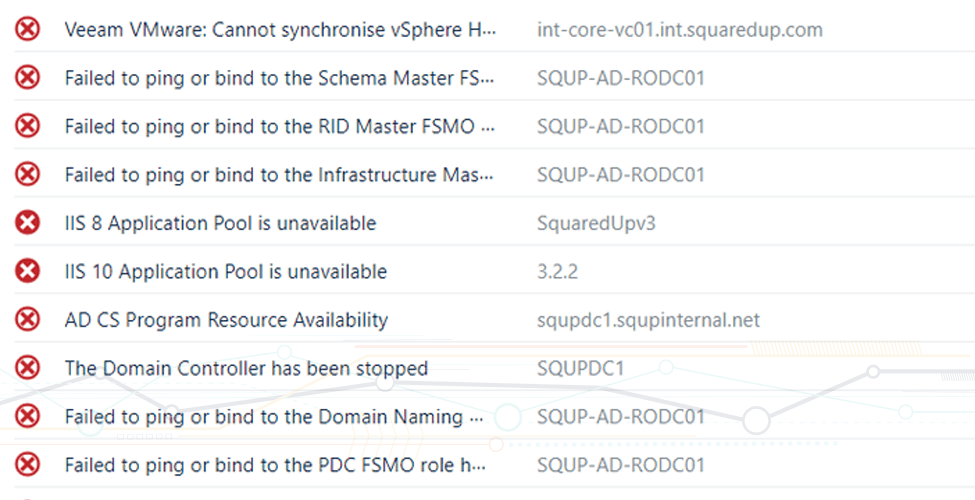Select the squpdc1.squpinternal.net source
The width and height of the screenshot is (975, 500).
[x=648, y=320]
